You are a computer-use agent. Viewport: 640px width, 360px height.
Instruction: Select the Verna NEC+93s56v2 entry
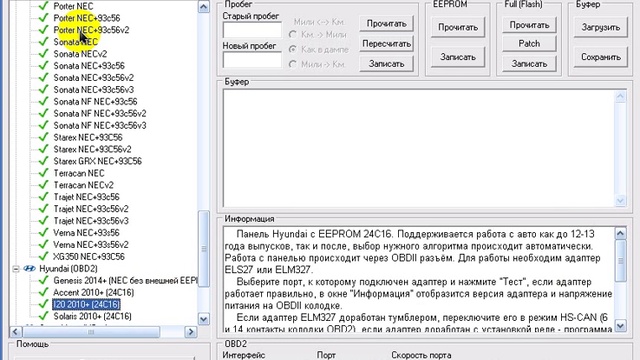pos(91,244)
